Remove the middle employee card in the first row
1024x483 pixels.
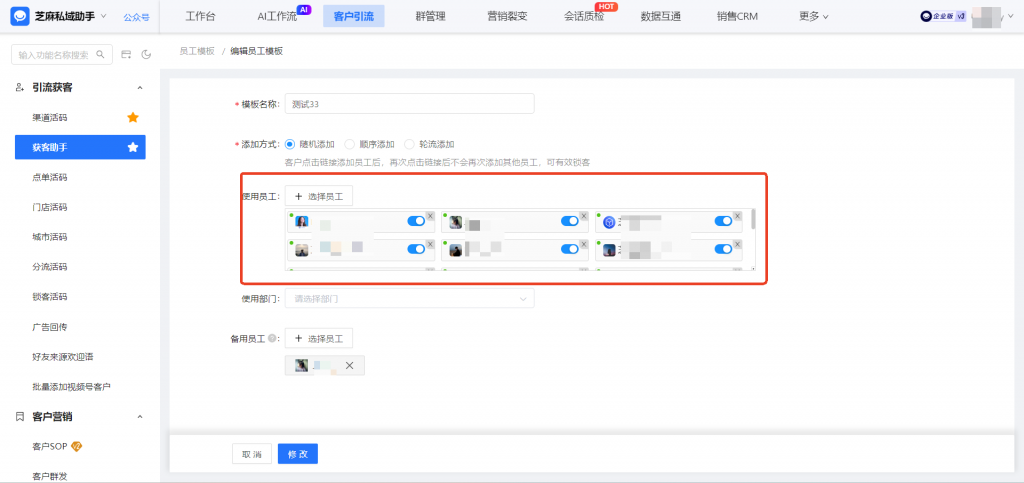pyautogui.click(x=584, y=215)
